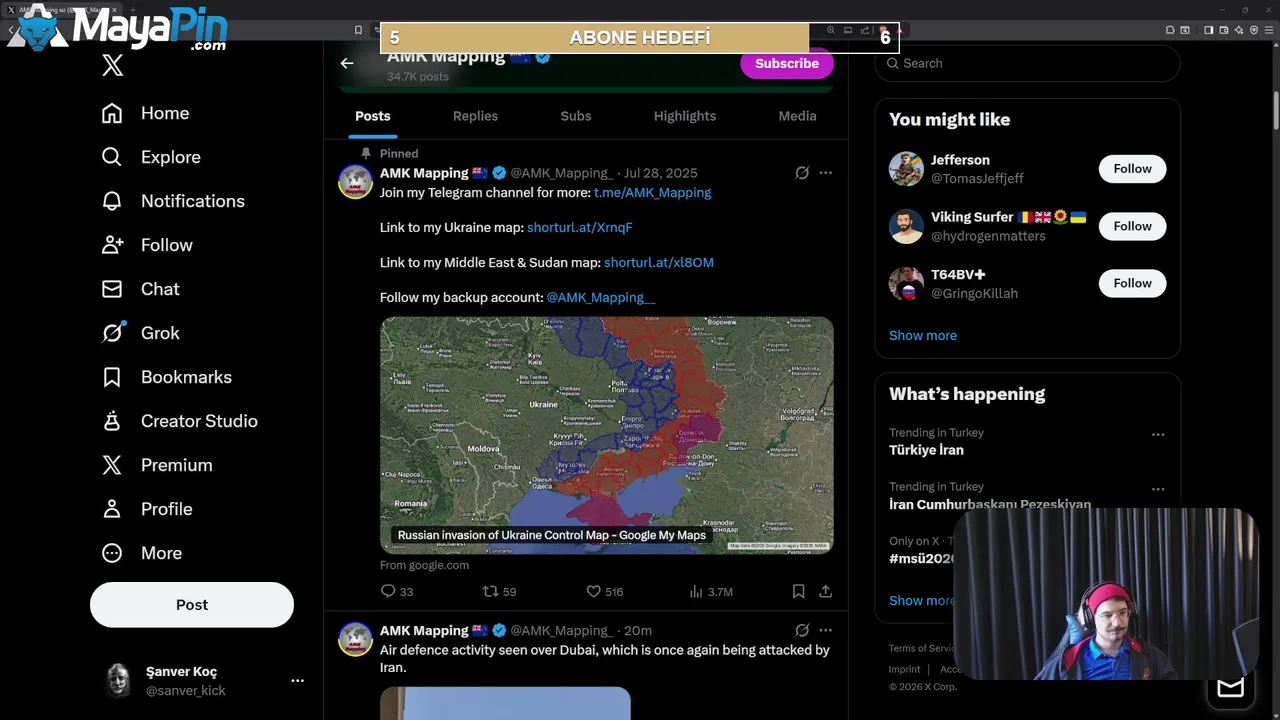This screenshot has width=1280, height=720.
Task: Open the Explore search icon
Action: (112, 157)
